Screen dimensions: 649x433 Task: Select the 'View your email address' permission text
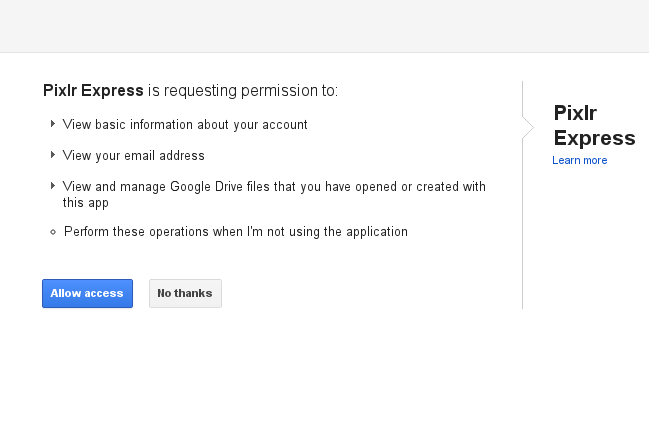click(x=133, y=156)
